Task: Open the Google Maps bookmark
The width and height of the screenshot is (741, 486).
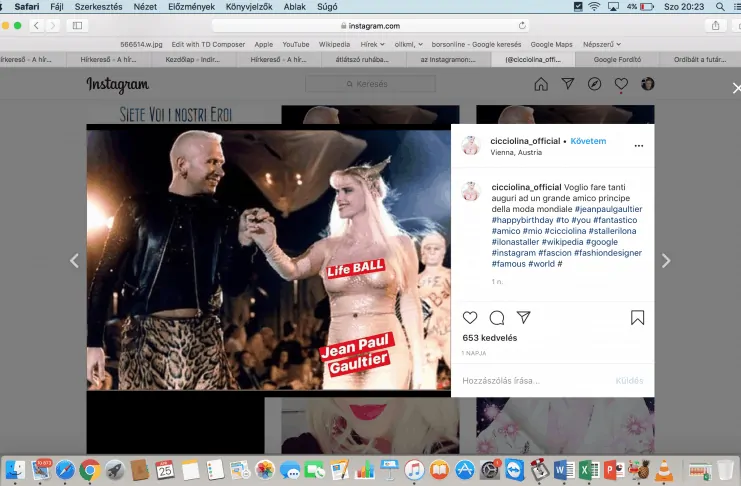Action: click(551, 44)
